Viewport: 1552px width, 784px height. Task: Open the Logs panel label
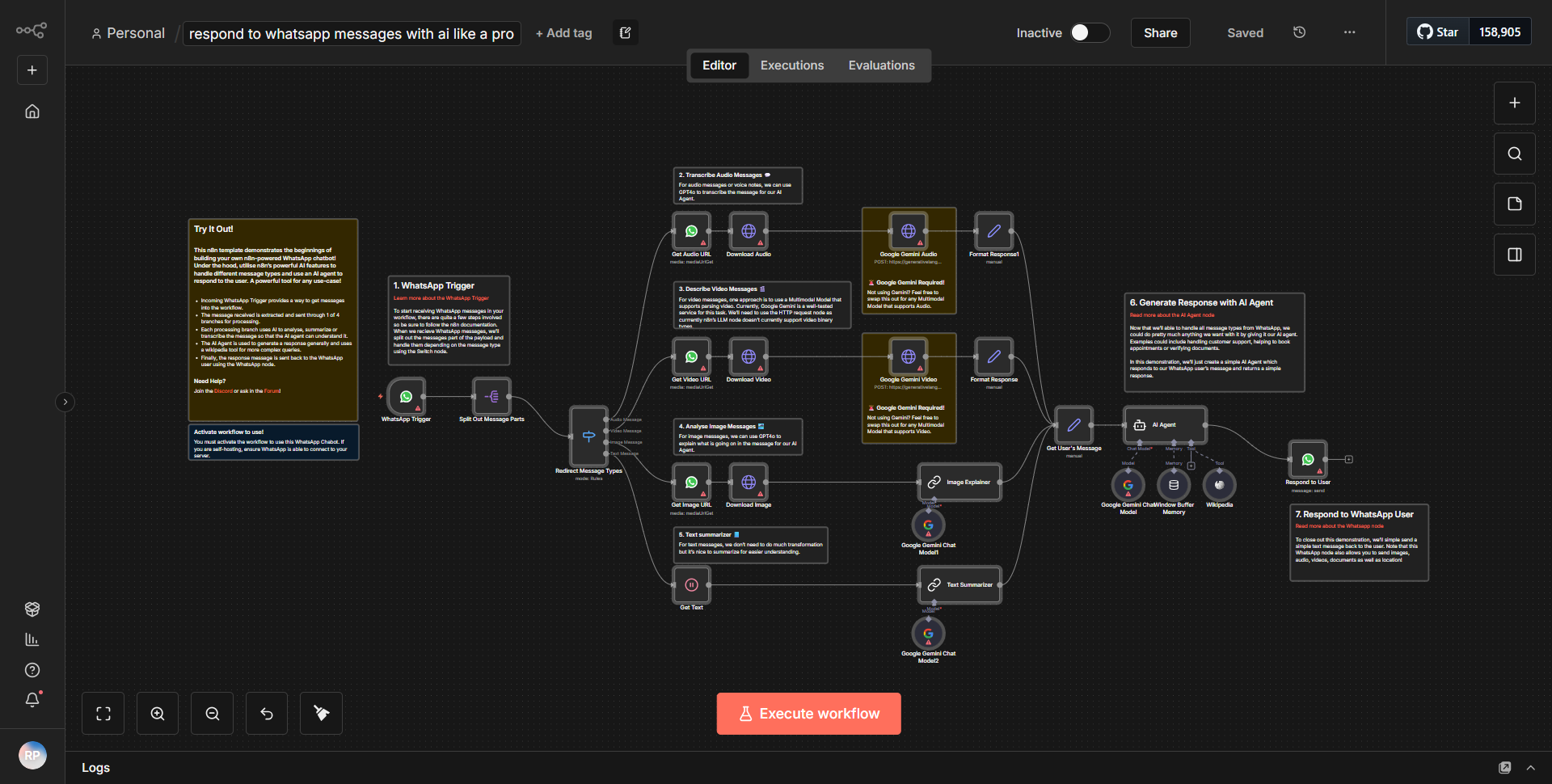click(95, 768)
